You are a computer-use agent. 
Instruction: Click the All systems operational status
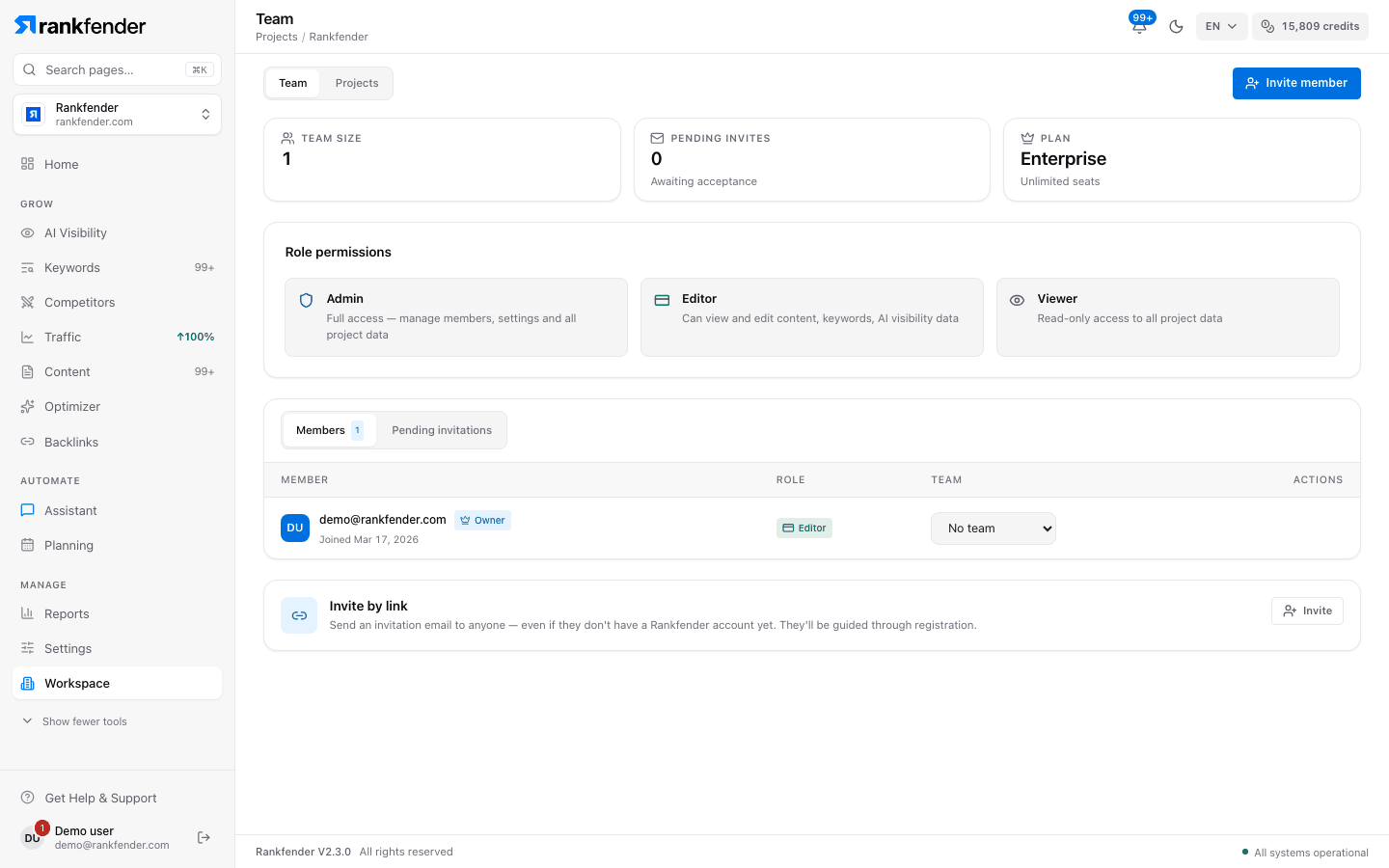1305,853
